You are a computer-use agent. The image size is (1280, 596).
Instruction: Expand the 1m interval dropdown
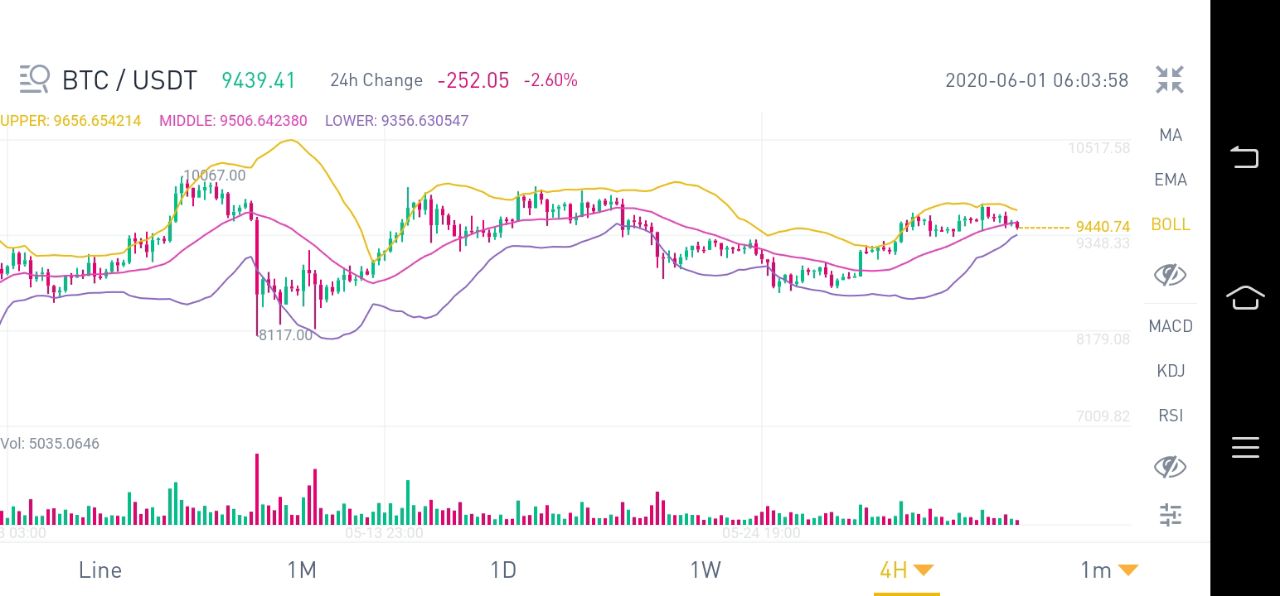(x=1109, y=570)
